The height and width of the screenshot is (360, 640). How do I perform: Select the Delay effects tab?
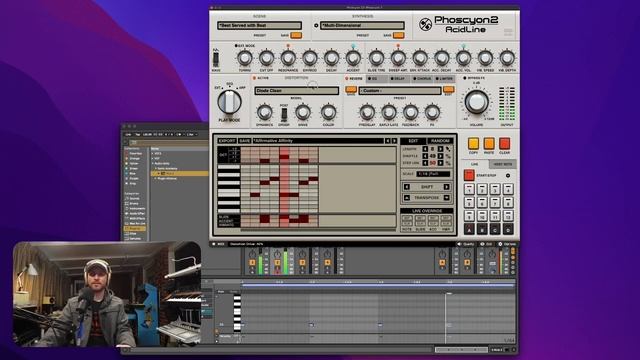(x=398, y=78)
